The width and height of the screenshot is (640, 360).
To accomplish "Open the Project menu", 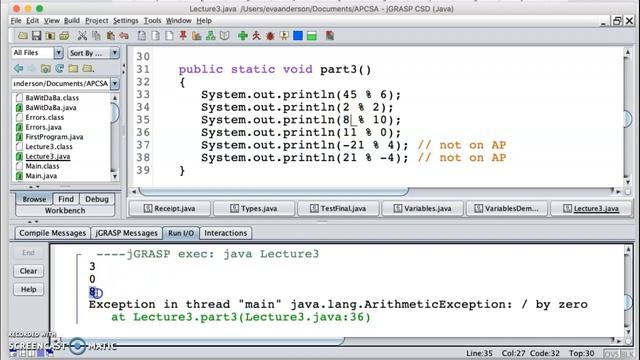I will (97, 20).
